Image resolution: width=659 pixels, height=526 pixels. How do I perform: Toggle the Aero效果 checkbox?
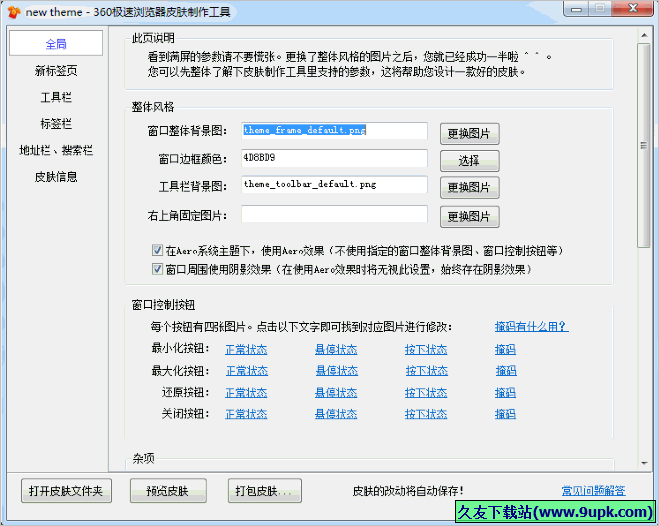point(157,251)
